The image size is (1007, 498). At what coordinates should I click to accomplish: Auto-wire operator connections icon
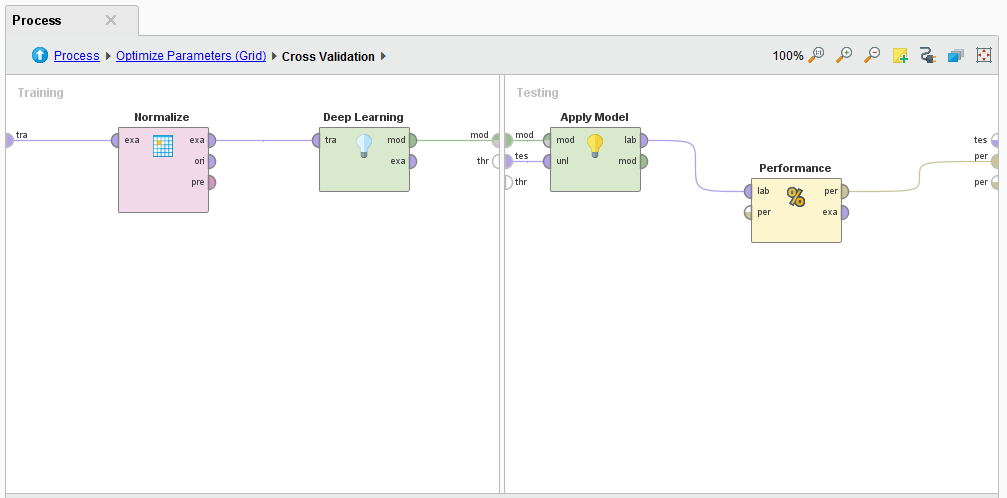point(927,55)
